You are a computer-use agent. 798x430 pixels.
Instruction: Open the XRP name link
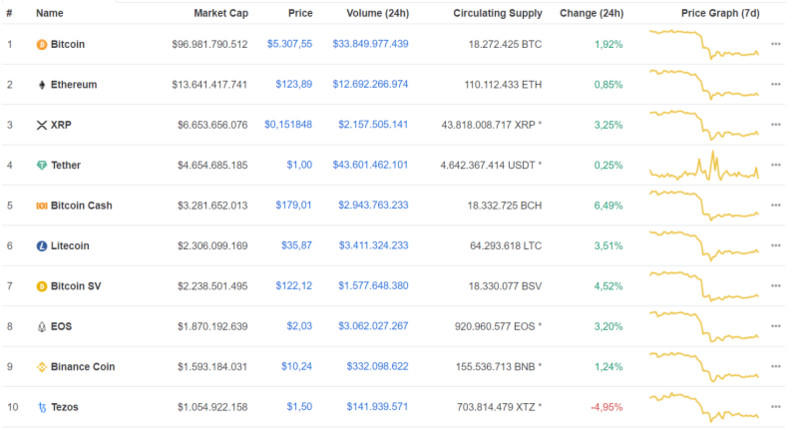click(x=61, y=125)
